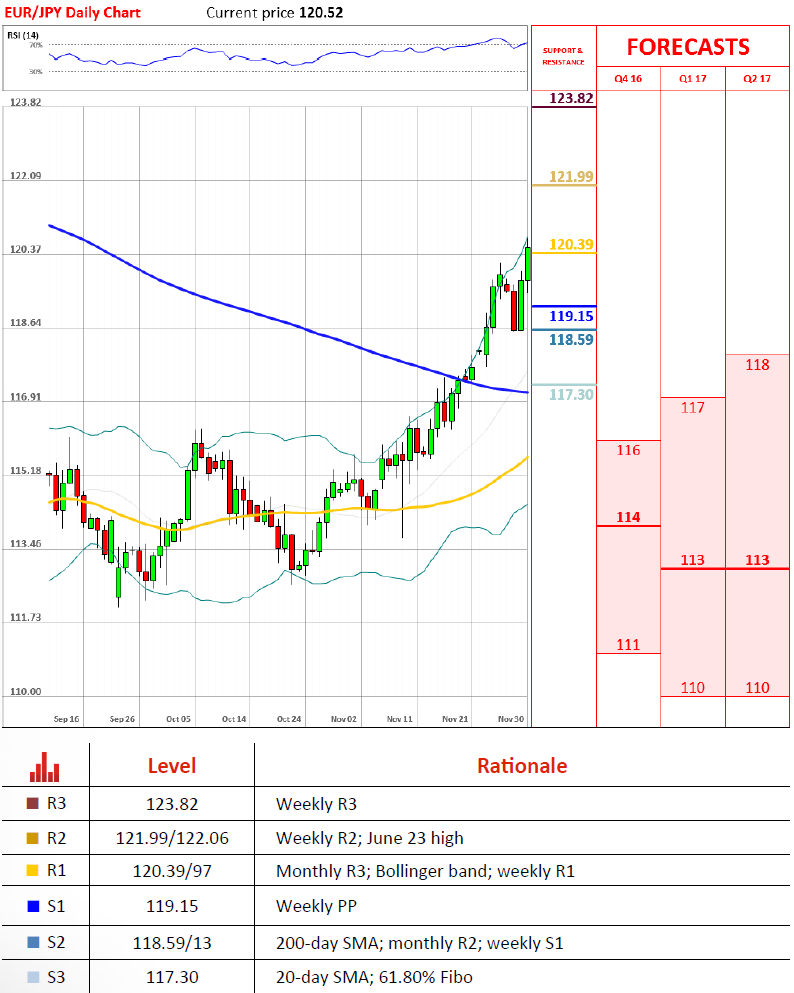Click the 110.00 price axis label

click(x=25, y=692)
